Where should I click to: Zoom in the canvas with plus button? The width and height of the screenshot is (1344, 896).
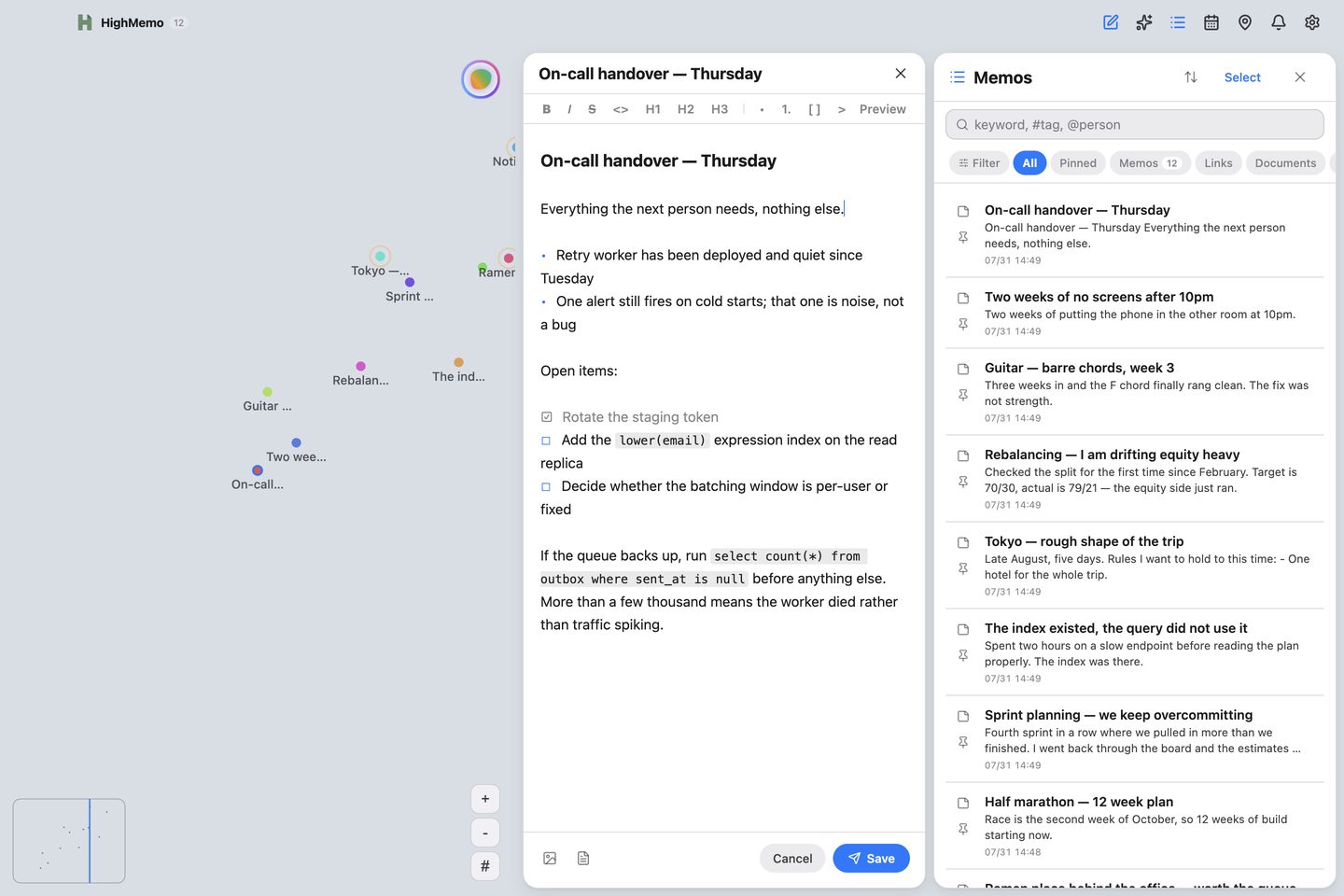[485, 799]
